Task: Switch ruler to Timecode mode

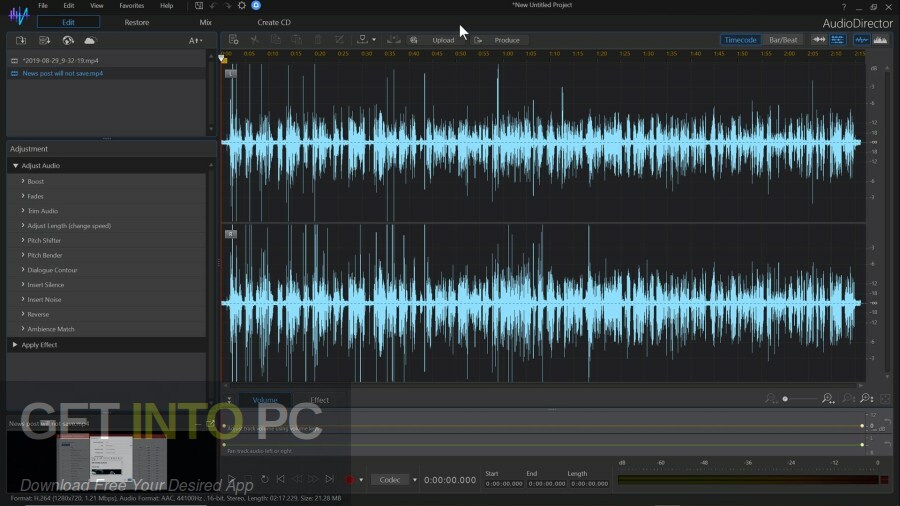Action: tap(740, 40)
